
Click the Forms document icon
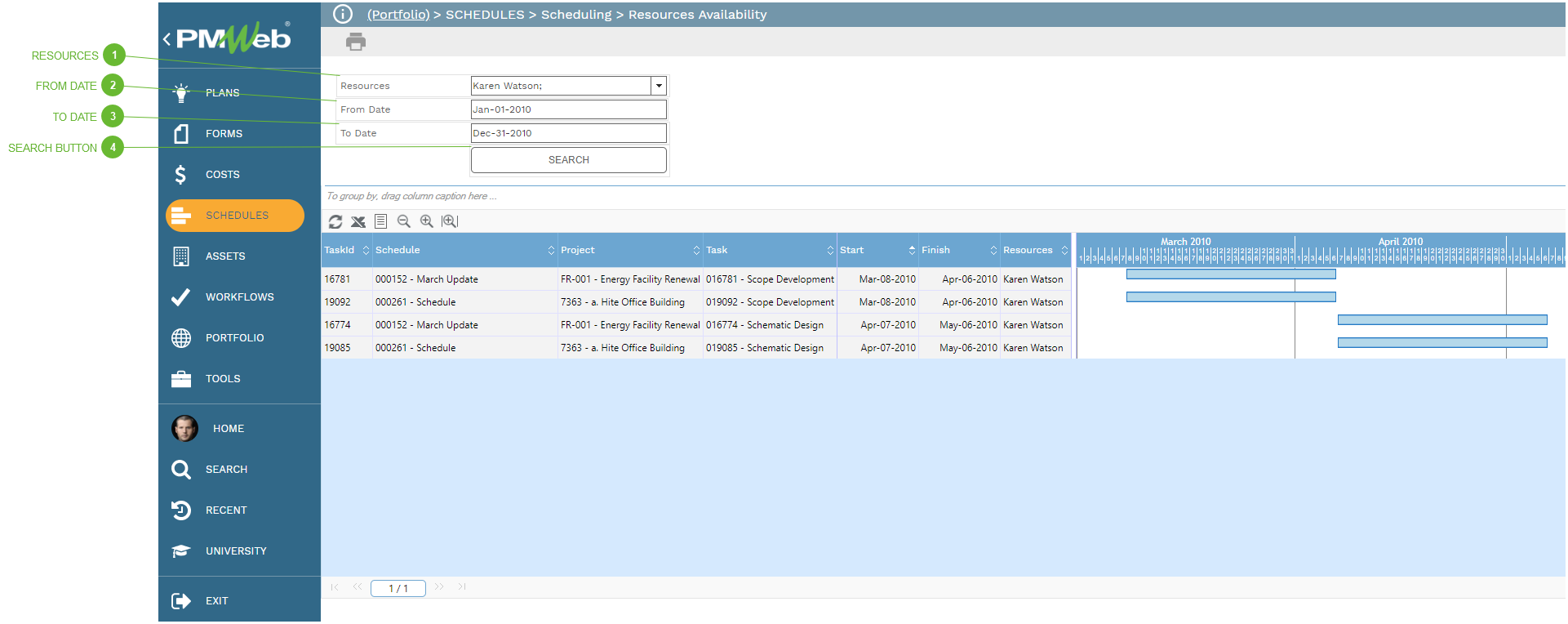pyautogui.click(x=181, y=134)
